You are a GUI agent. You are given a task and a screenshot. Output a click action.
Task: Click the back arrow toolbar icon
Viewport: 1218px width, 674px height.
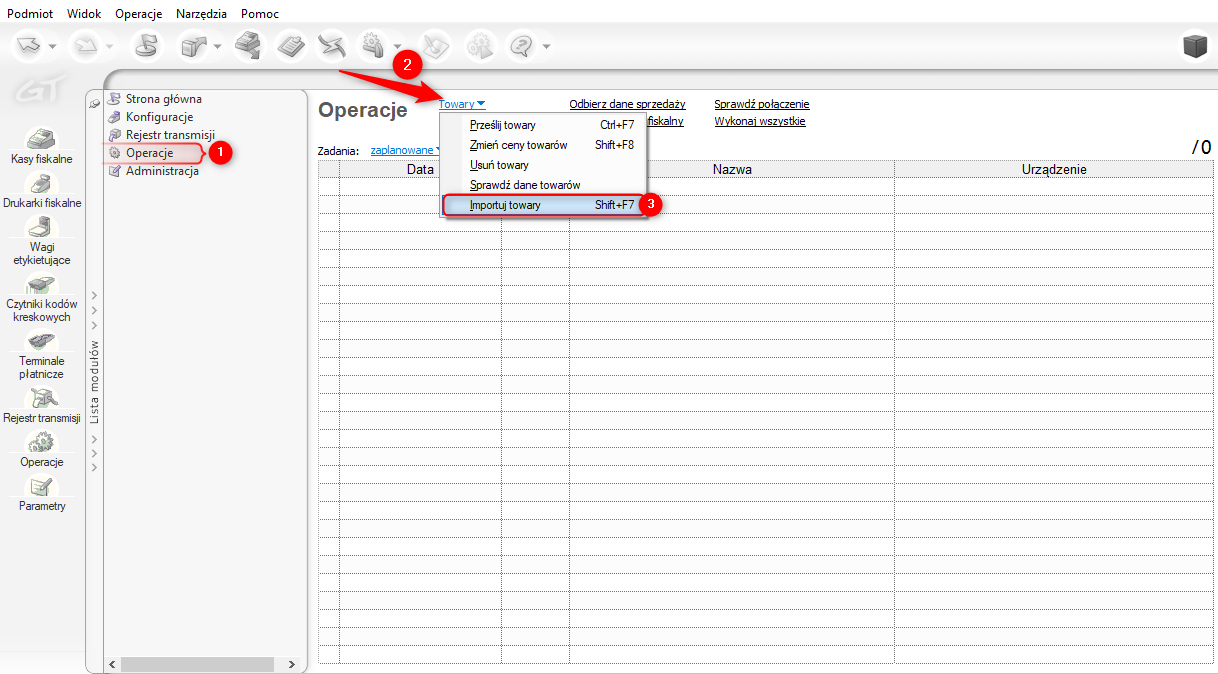27,45
